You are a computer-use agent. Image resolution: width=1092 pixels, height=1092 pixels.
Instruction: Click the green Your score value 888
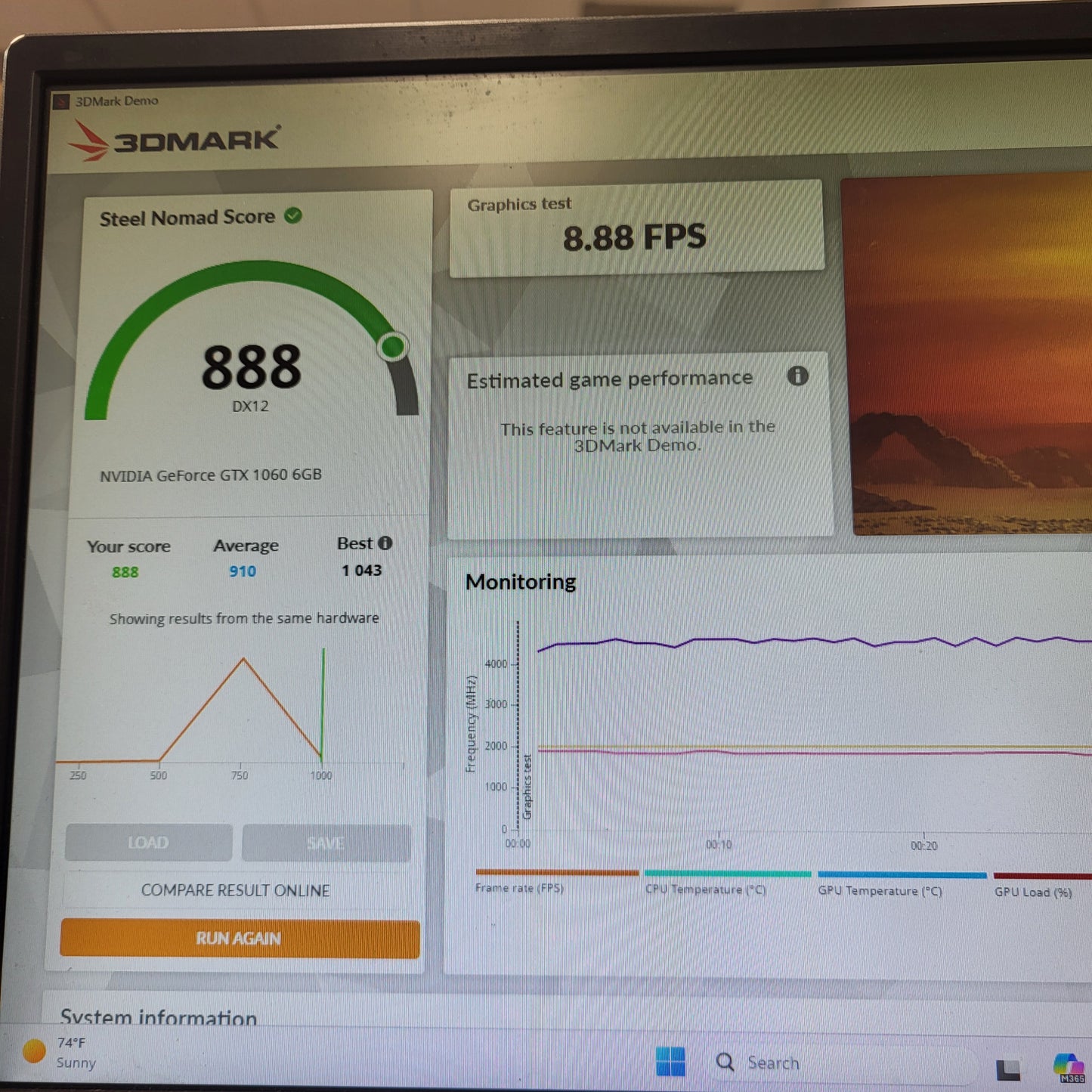click(x=125, y=572)
